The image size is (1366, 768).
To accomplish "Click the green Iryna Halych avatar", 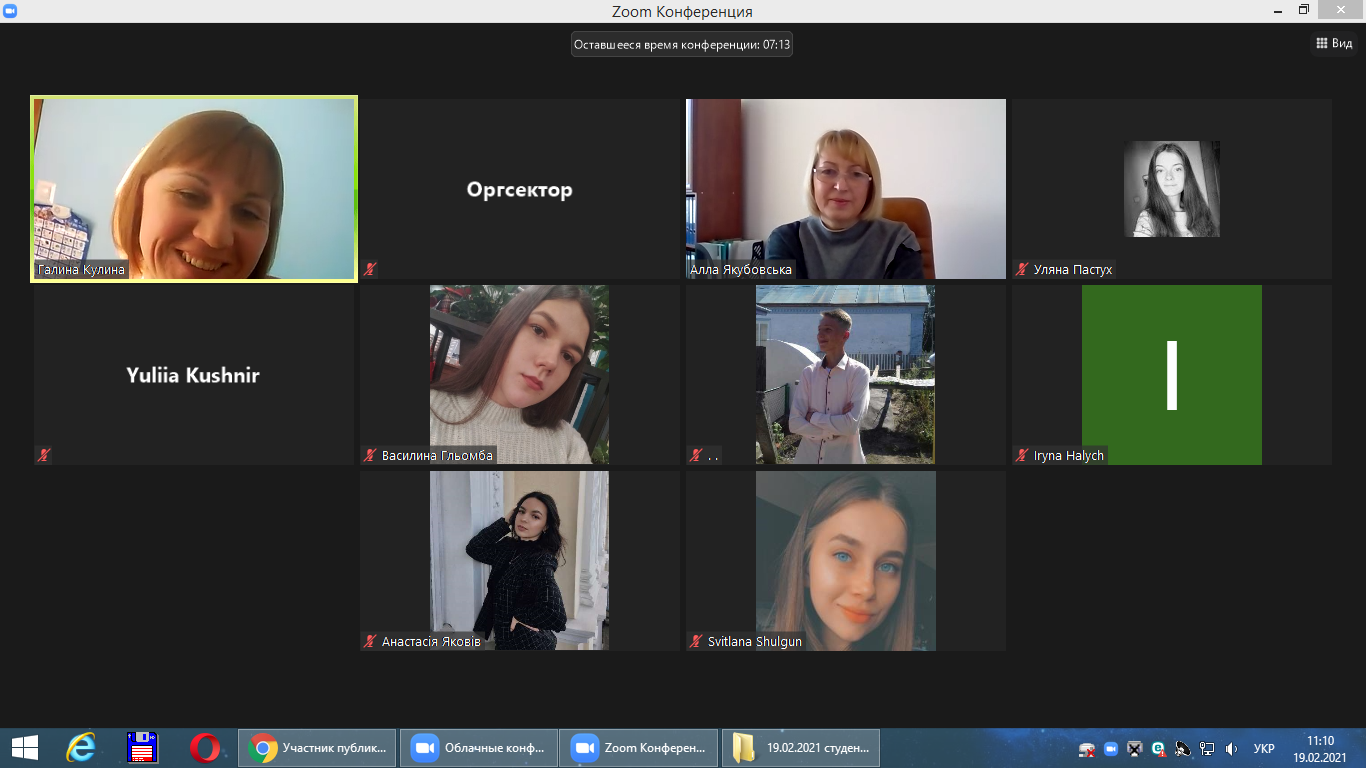I will coord(1172,375).
